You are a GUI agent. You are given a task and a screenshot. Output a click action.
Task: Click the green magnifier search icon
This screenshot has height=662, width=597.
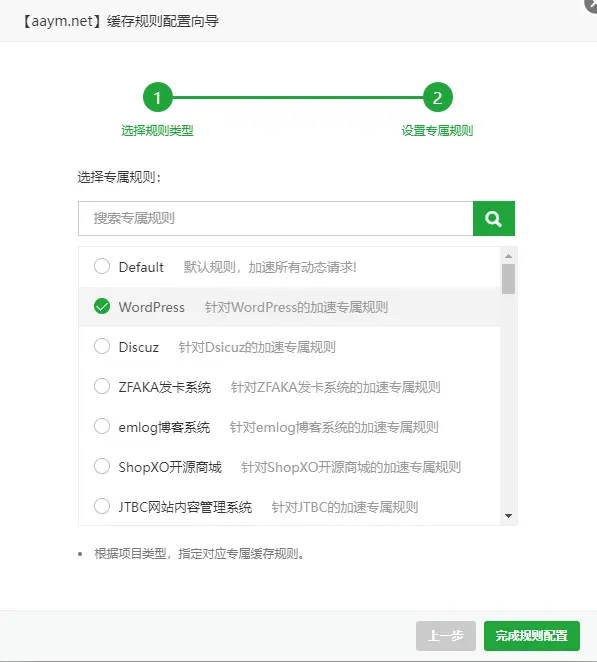[x=494, y=218]
